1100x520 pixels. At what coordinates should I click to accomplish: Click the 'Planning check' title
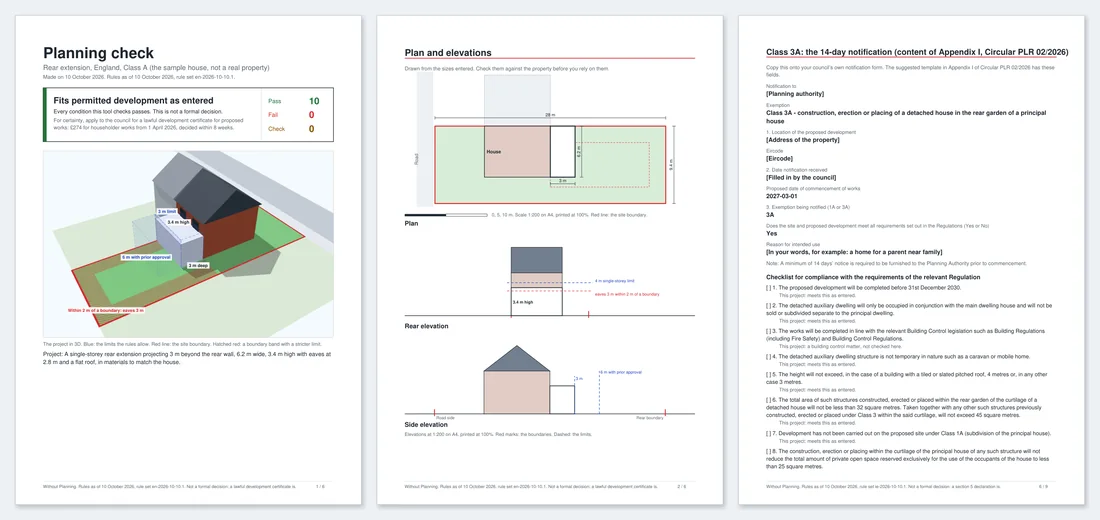98,53
